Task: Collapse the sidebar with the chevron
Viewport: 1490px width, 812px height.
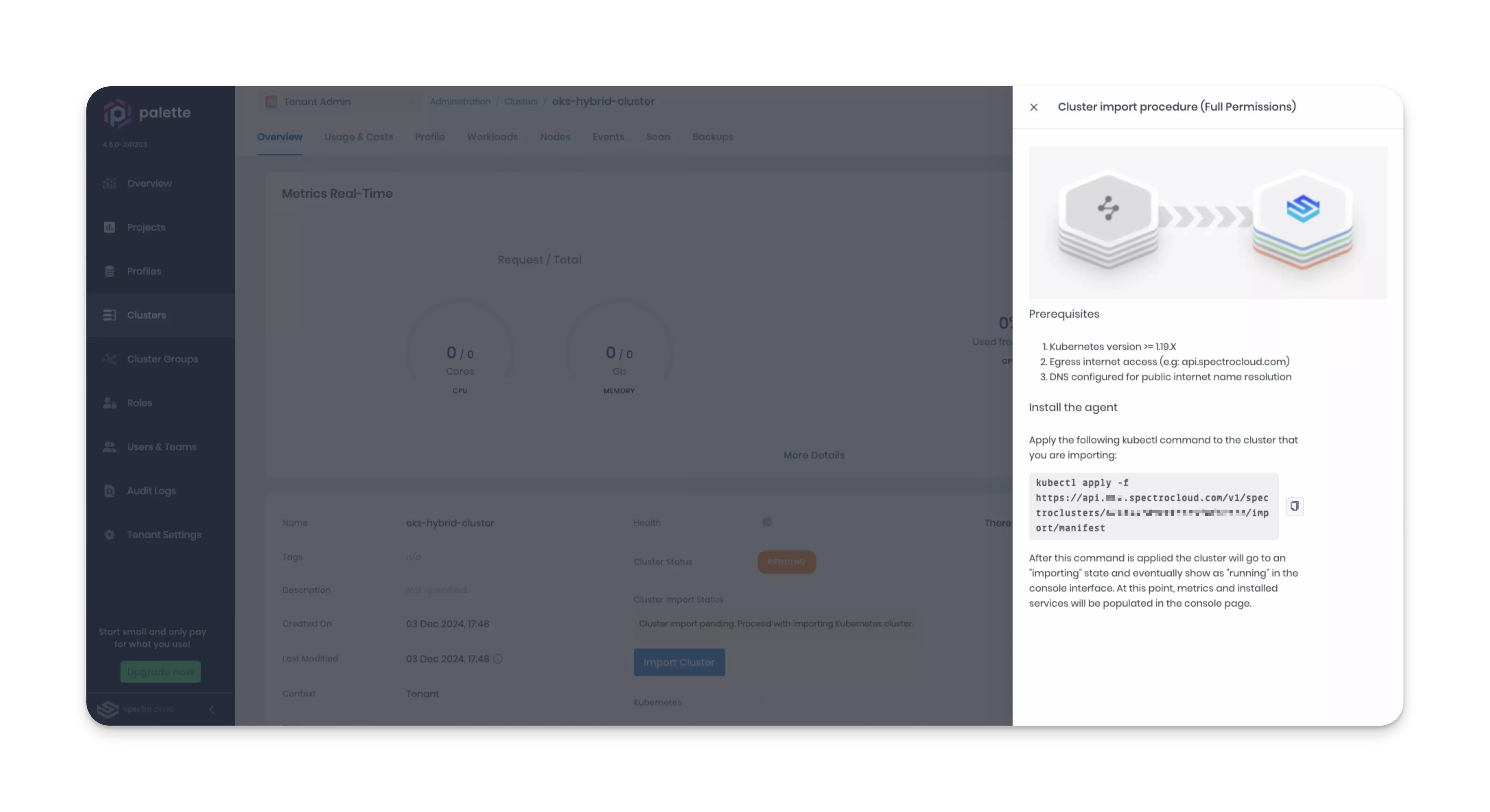Action: pos(211,710)
